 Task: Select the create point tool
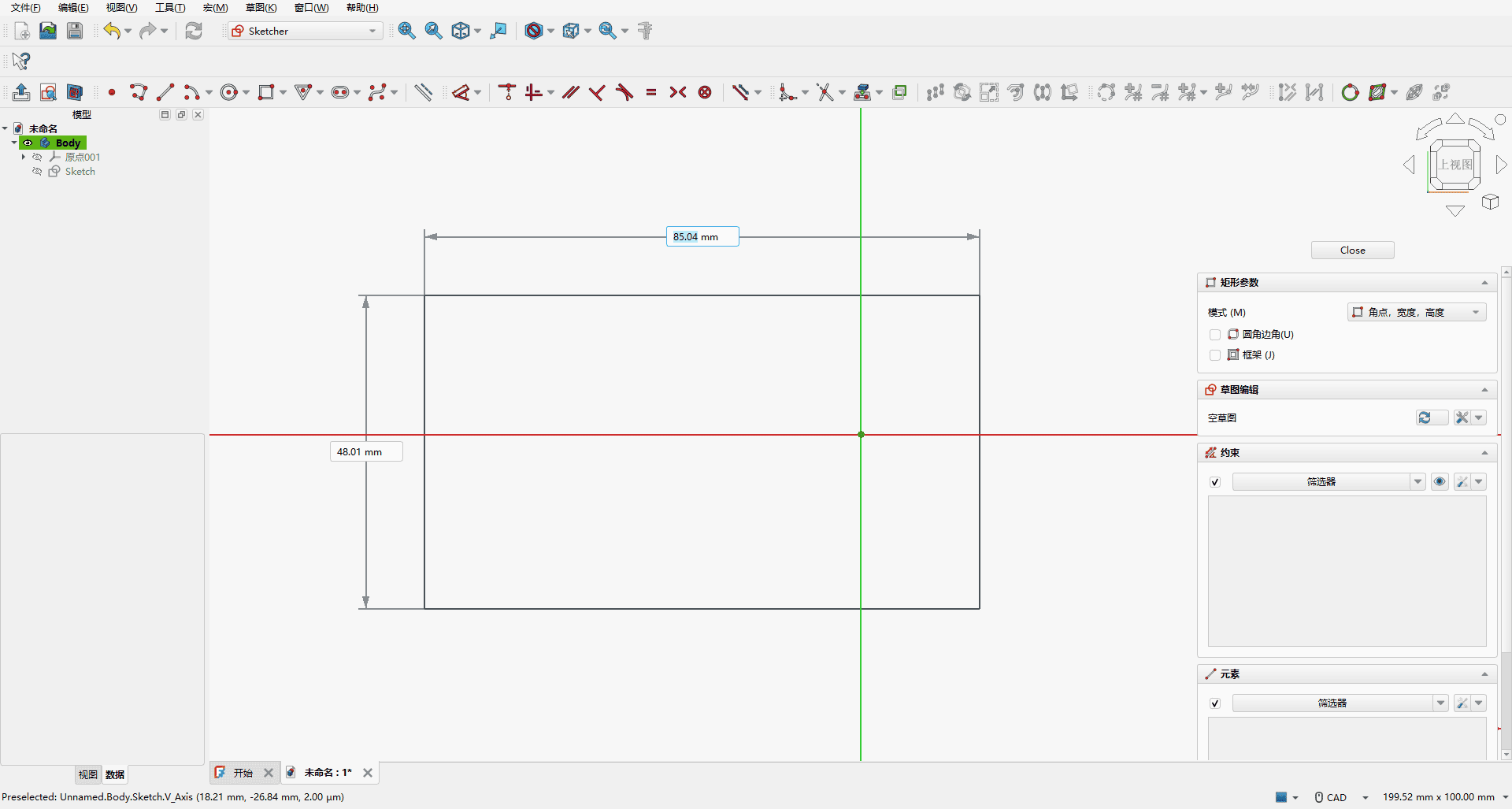click(x=112, y=92)
